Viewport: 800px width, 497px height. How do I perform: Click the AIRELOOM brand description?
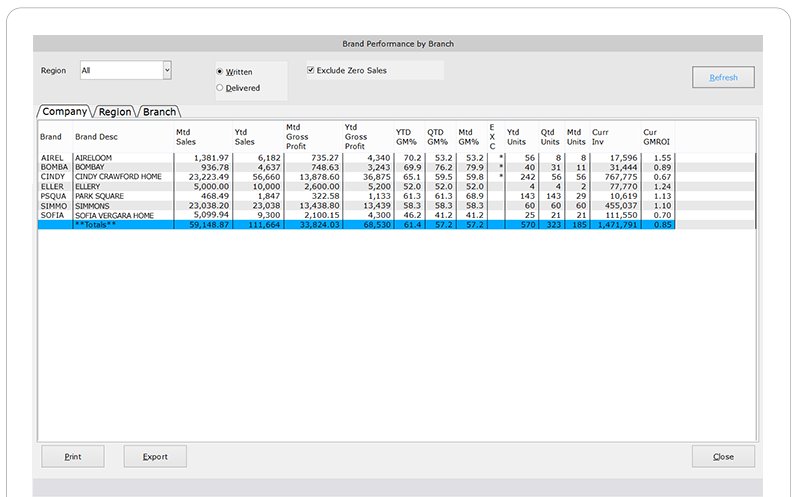93,158
